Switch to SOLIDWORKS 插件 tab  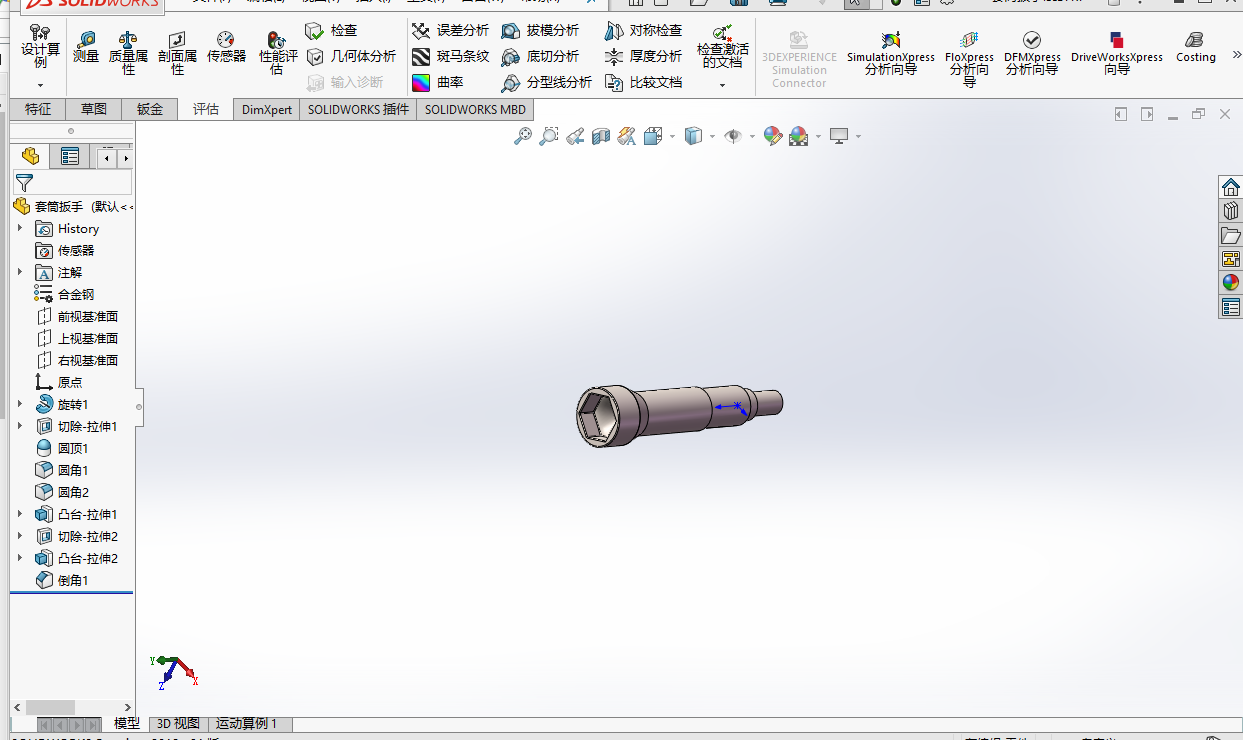[x=358, y=110]
